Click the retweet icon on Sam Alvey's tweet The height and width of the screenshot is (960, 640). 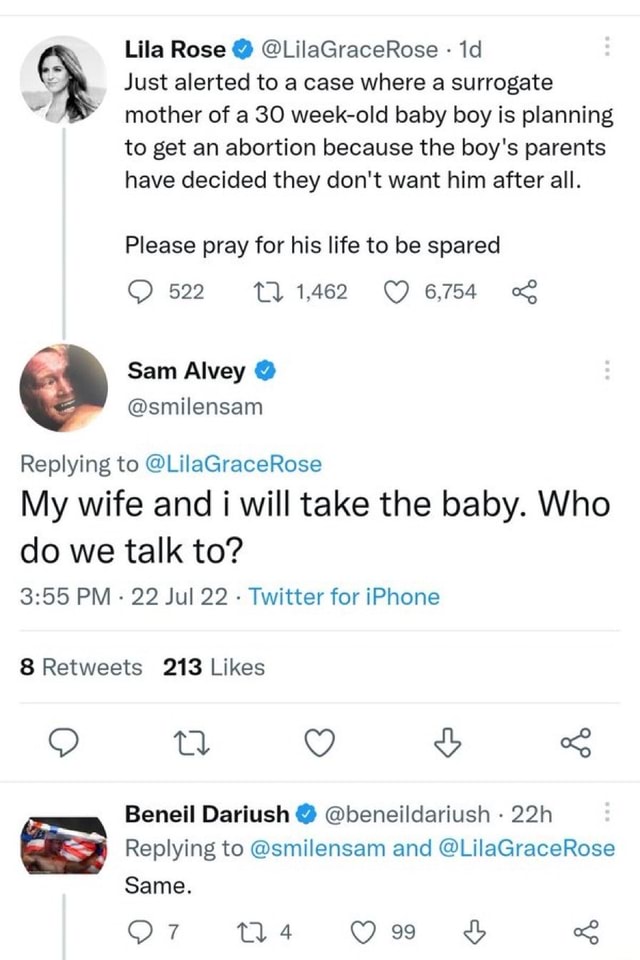click(x=192, y=742)
